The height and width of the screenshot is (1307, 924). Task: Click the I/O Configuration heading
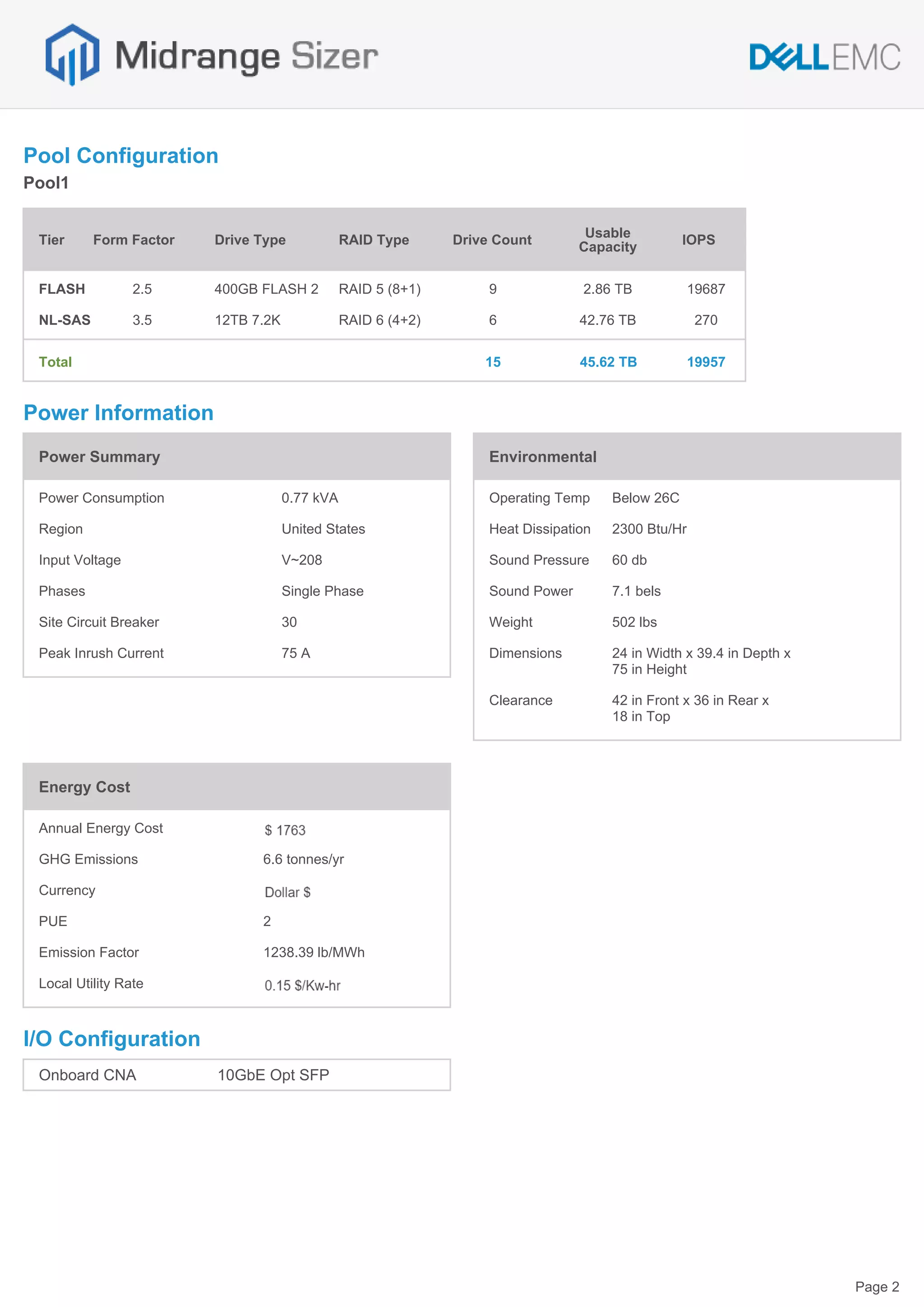pyautogui.click(x=111, y=1039)
